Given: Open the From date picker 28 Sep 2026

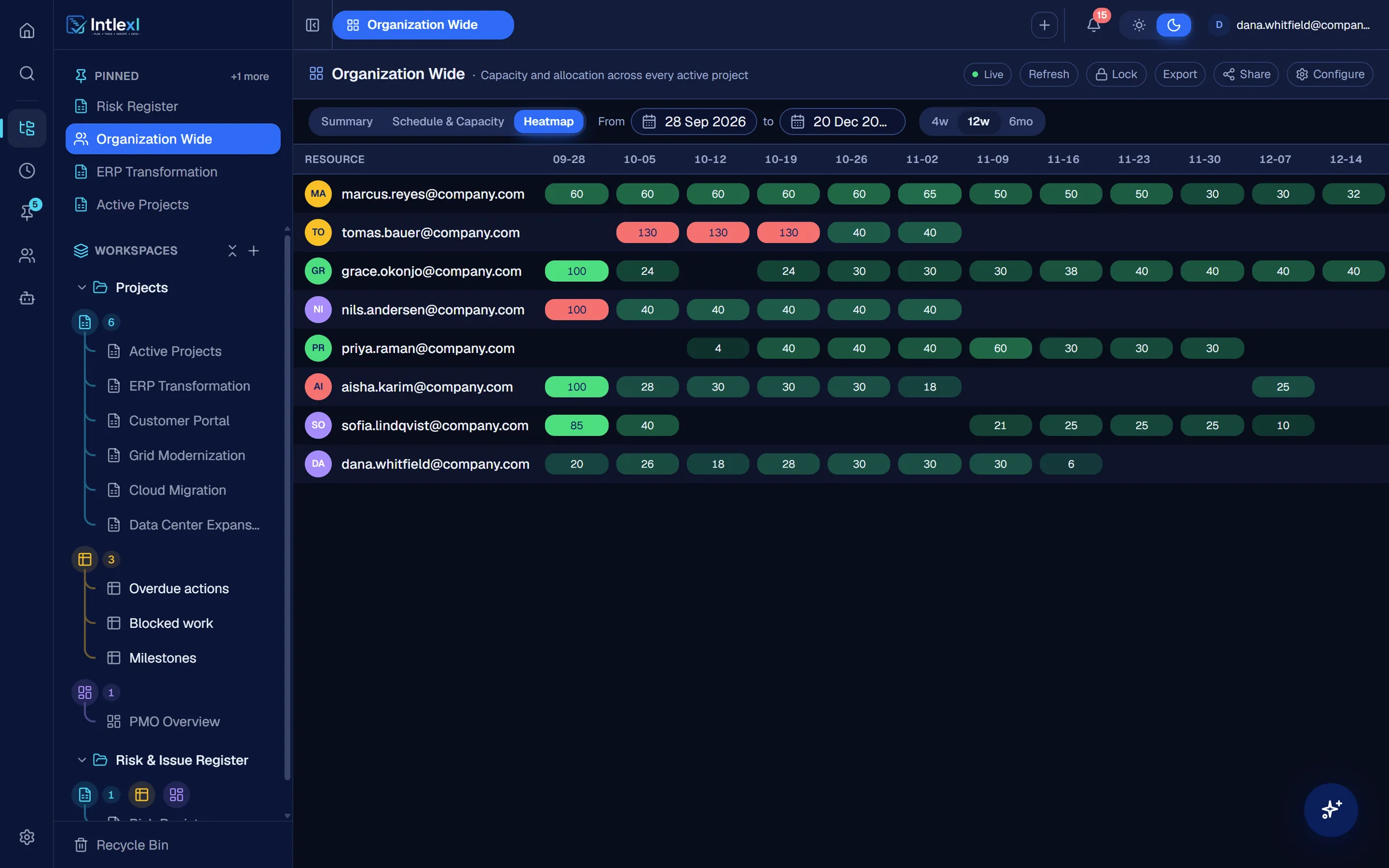Looking at the screenshot, I should point(693,122).
